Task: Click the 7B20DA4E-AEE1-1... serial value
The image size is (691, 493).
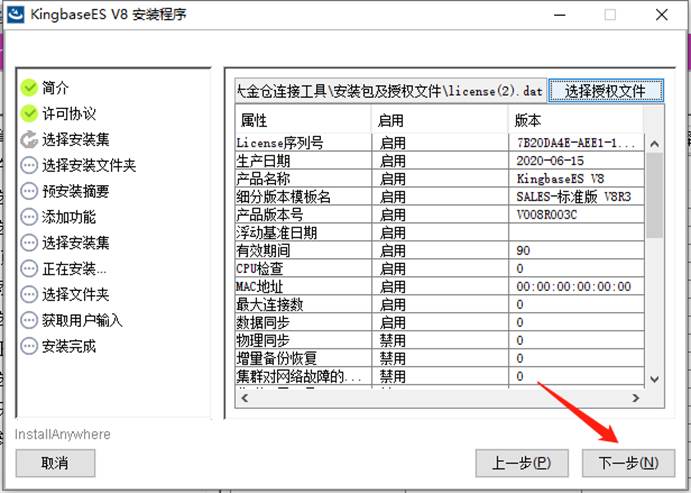Action: tap(576, 143)
